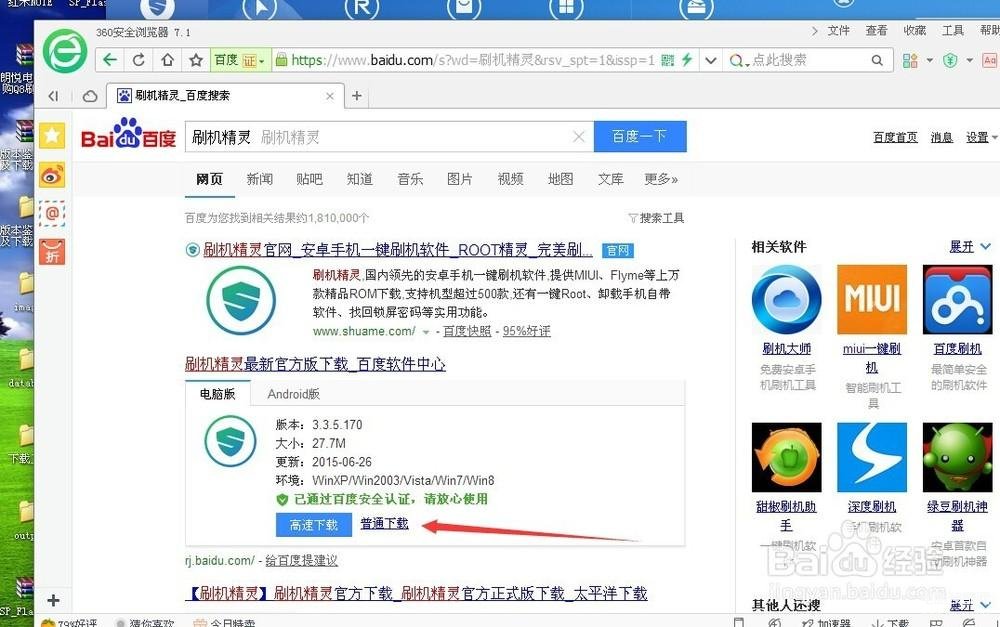
Task: Click the green shield currency icon
Action: coord(950,61)
